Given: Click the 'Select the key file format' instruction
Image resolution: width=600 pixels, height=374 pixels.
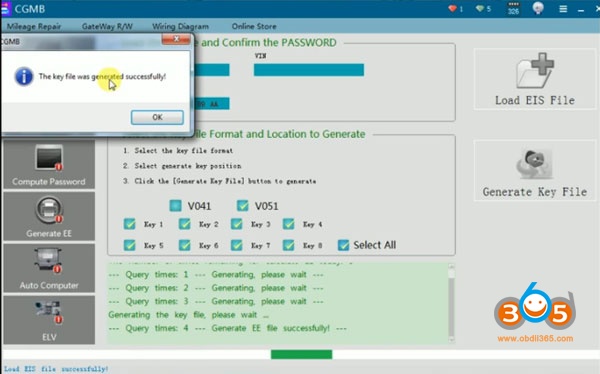Looking at the screenshot, I should coord(178,151).
